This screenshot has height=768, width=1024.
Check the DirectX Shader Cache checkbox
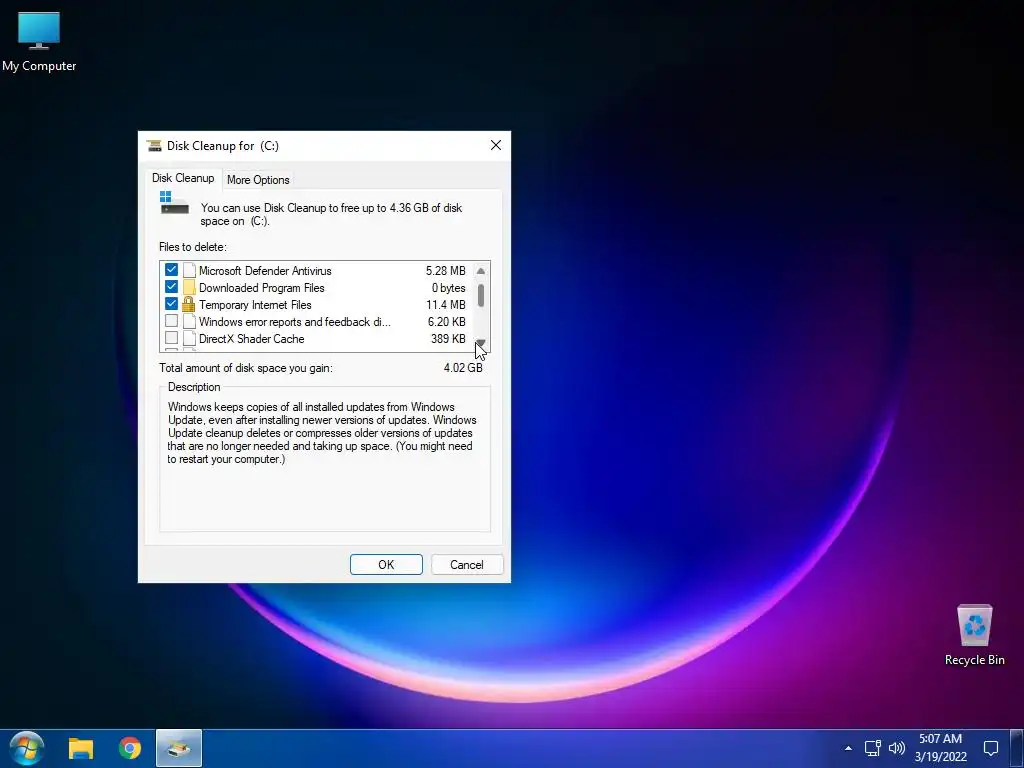click(x=171, y=338)
